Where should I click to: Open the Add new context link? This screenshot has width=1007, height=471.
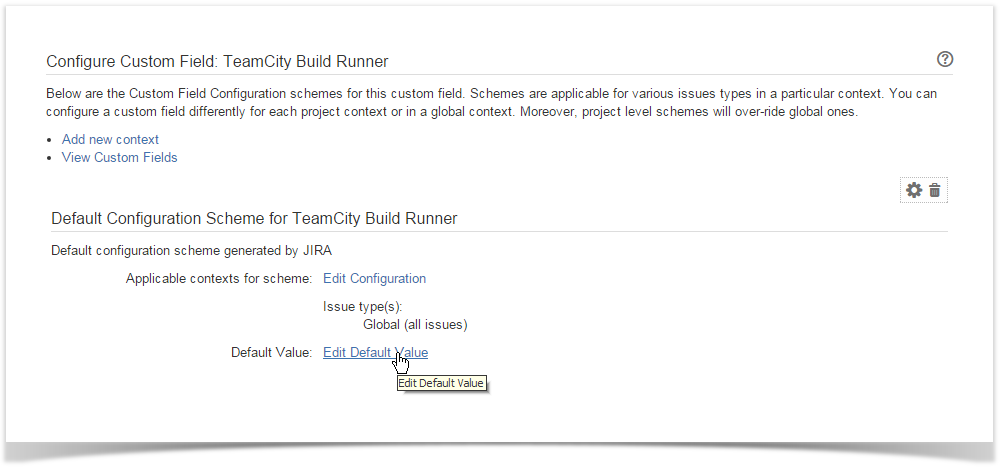point(110,139)
